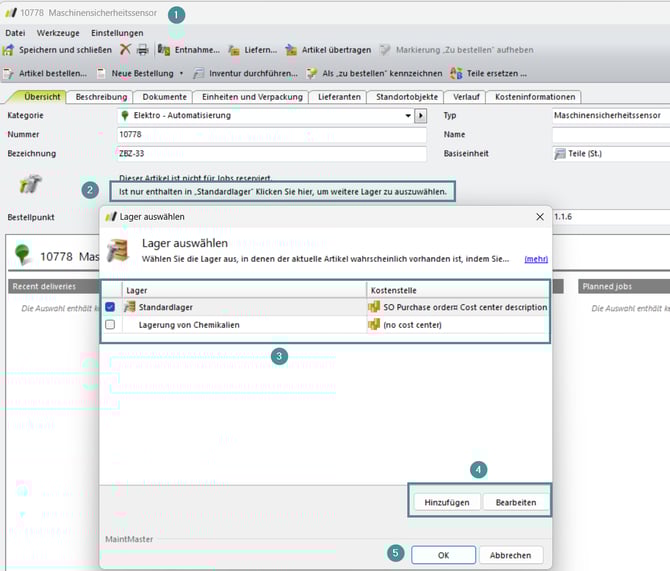This screenshot has height=571, width=670.
Task: Click the delete X icon in toolbar
Action: (x=125, y=50)
